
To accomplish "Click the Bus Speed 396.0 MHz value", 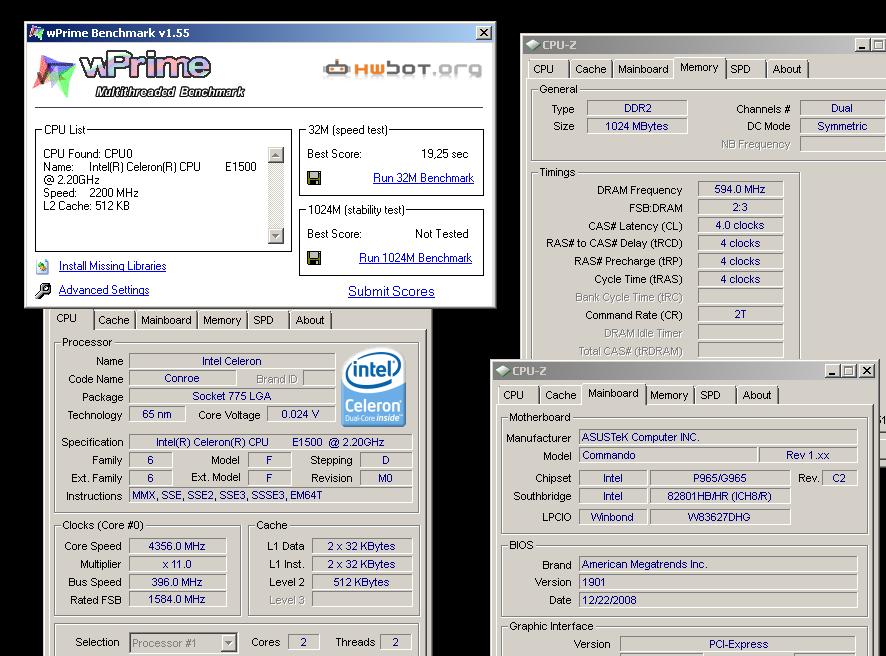I will [177, 582].
